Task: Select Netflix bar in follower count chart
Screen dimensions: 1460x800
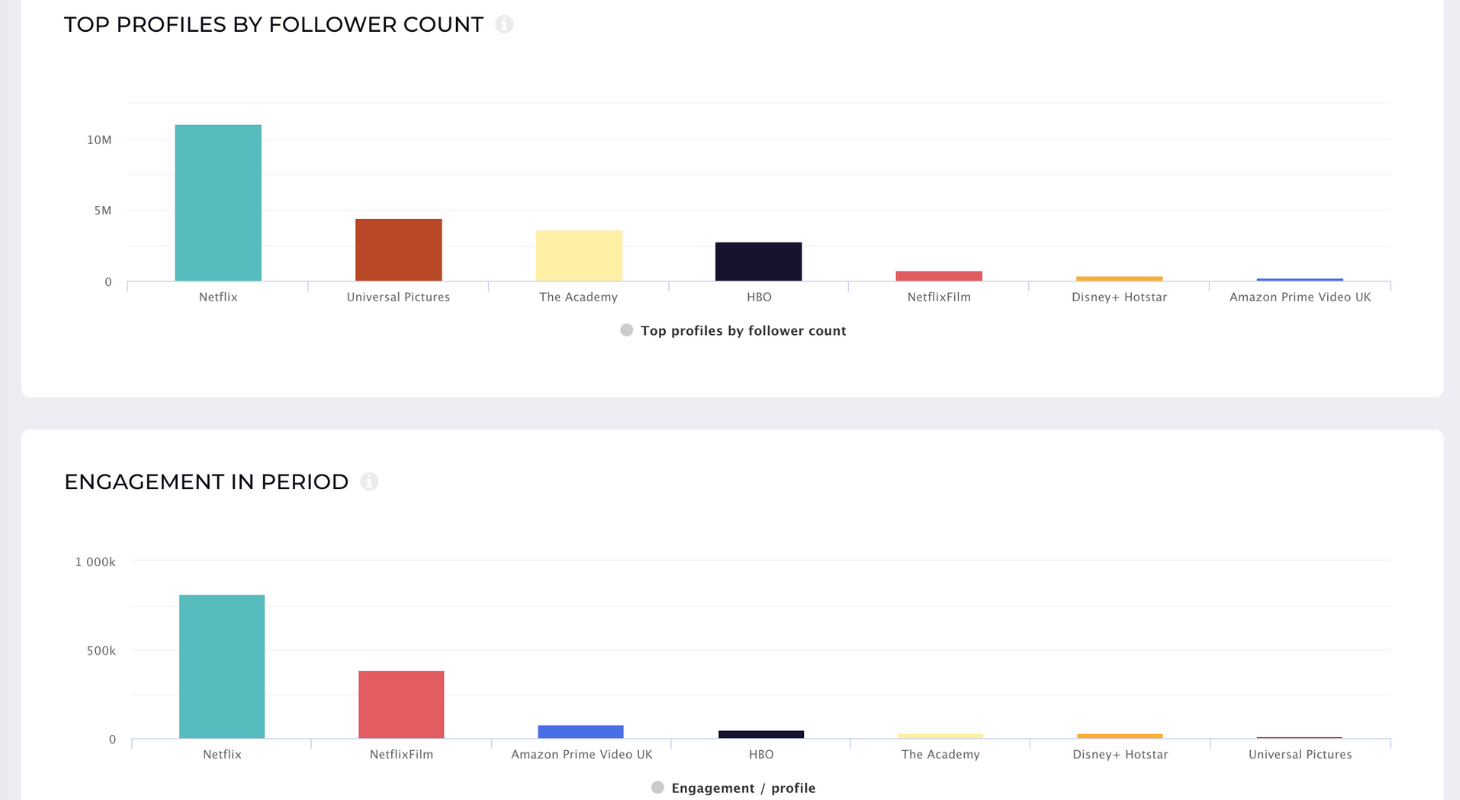Action: [218, 203]
